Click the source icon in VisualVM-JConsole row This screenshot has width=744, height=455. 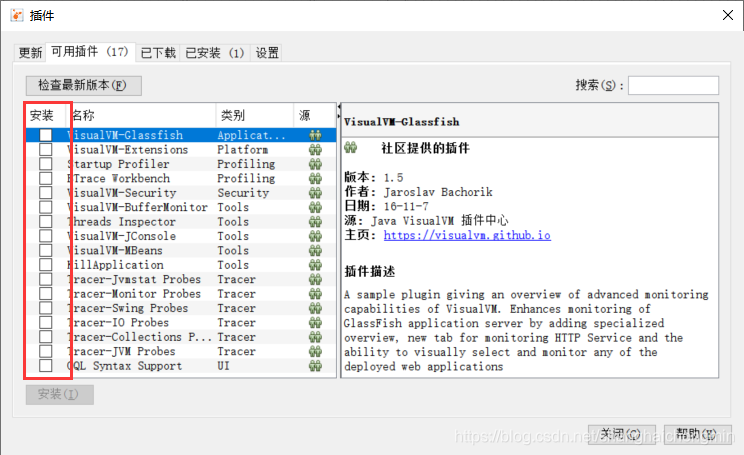point(315,236)
